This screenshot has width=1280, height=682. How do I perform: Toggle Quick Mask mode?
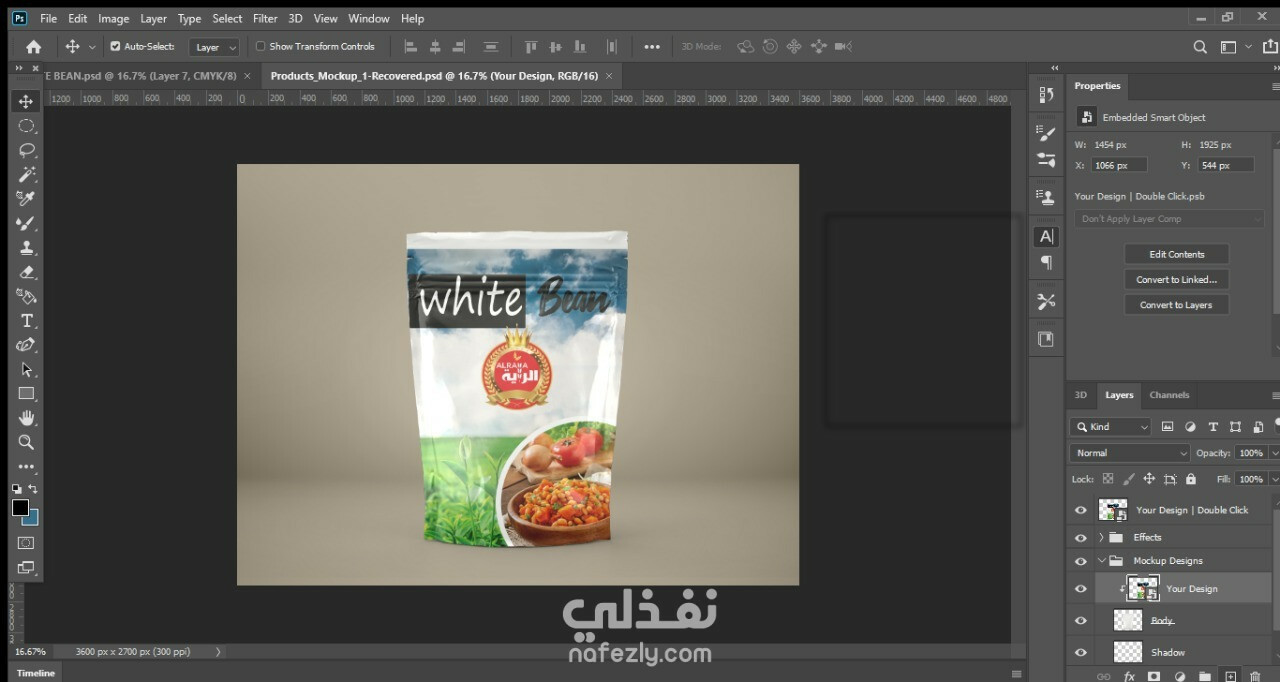click(x=26, y=543)
